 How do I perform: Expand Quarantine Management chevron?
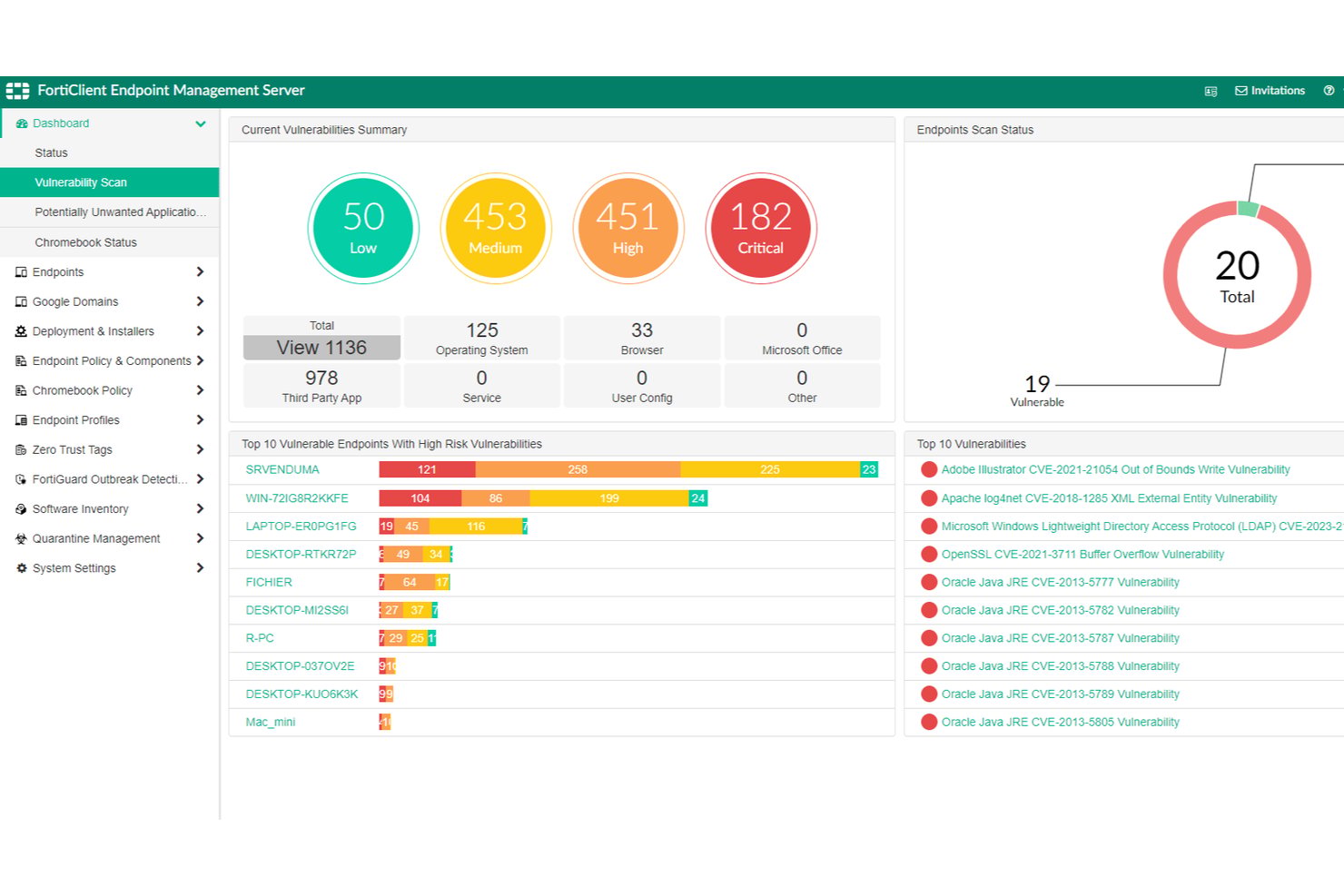click(x=200, y=538)
